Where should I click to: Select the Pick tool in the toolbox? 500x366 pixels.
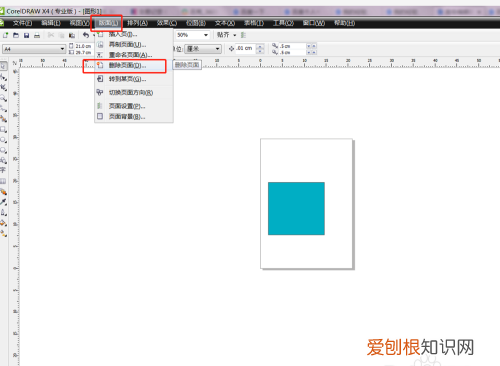tap(3, 66)
